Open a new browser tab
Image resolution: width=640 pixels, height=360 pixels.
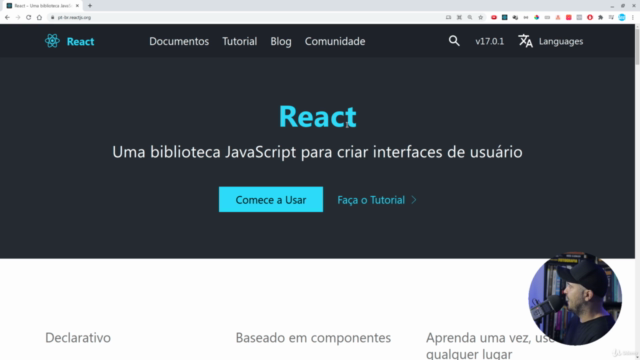pos(90,6)
